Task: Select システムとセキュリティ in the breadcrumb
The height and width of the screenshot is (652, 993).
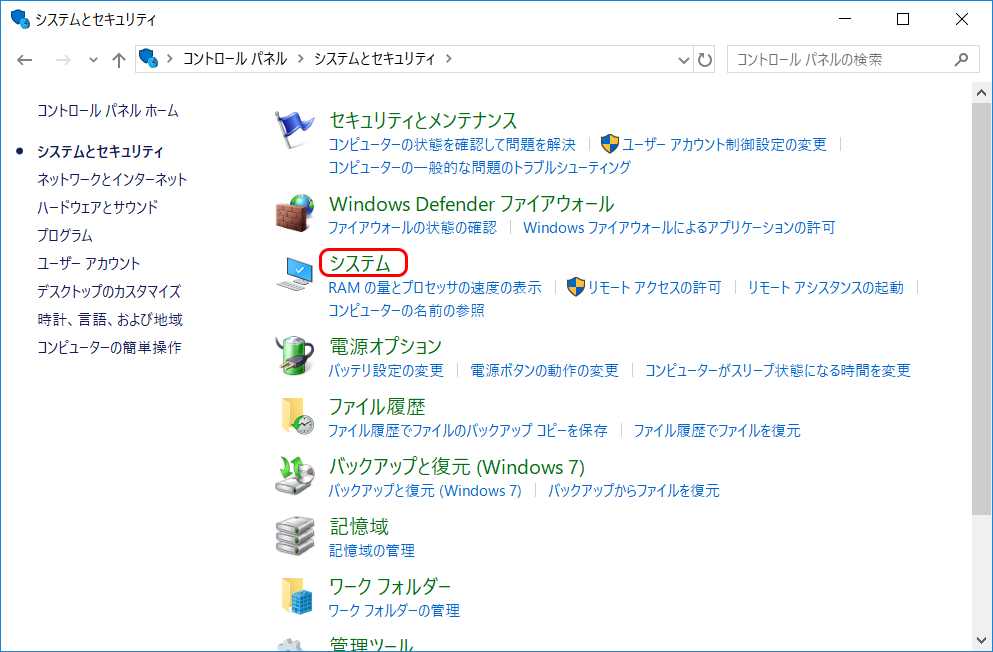Action: [x=375, y=59]
